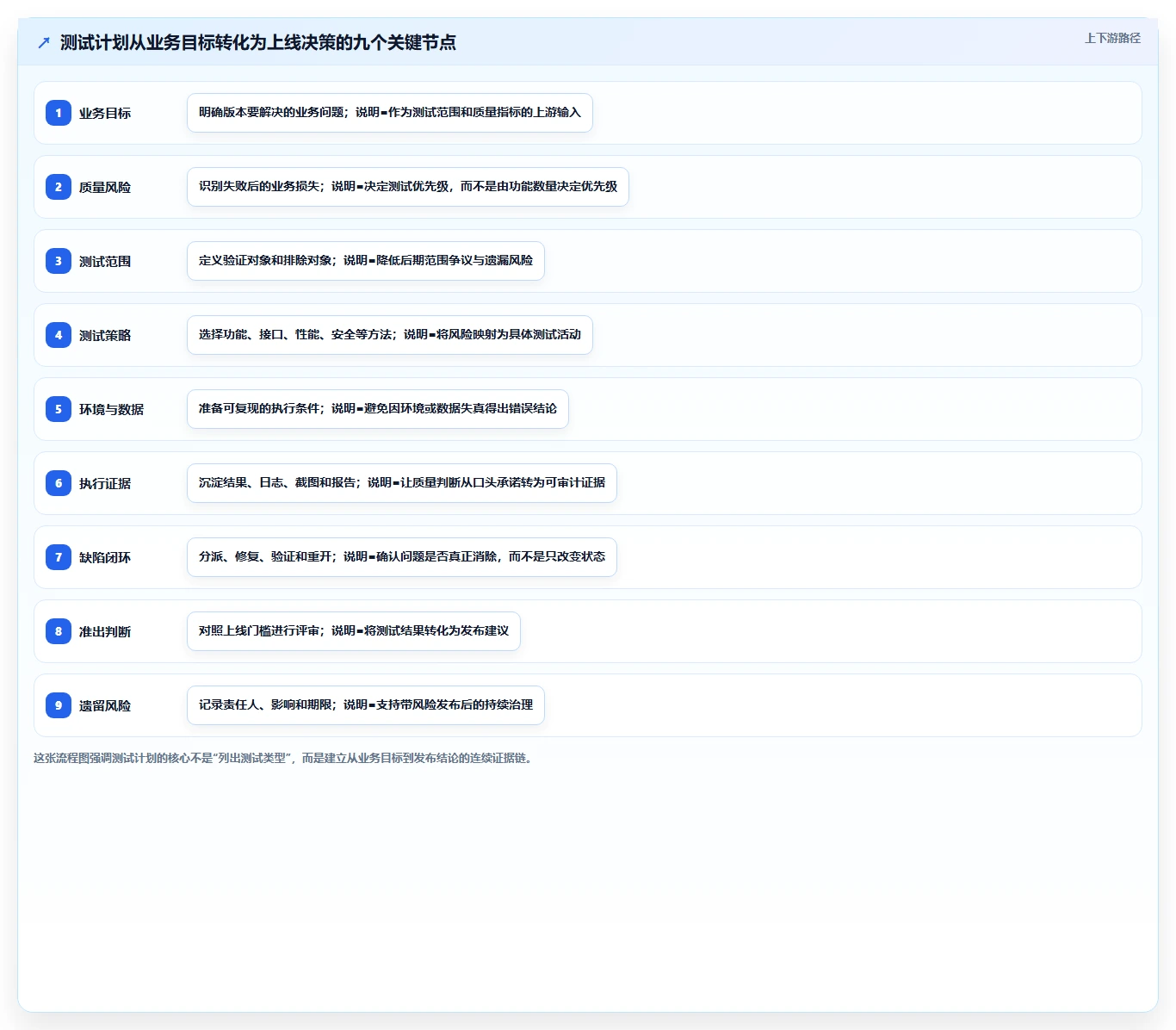
Task: Select step number badge 3
Action: pyautogui.click(x=59, y=261)
